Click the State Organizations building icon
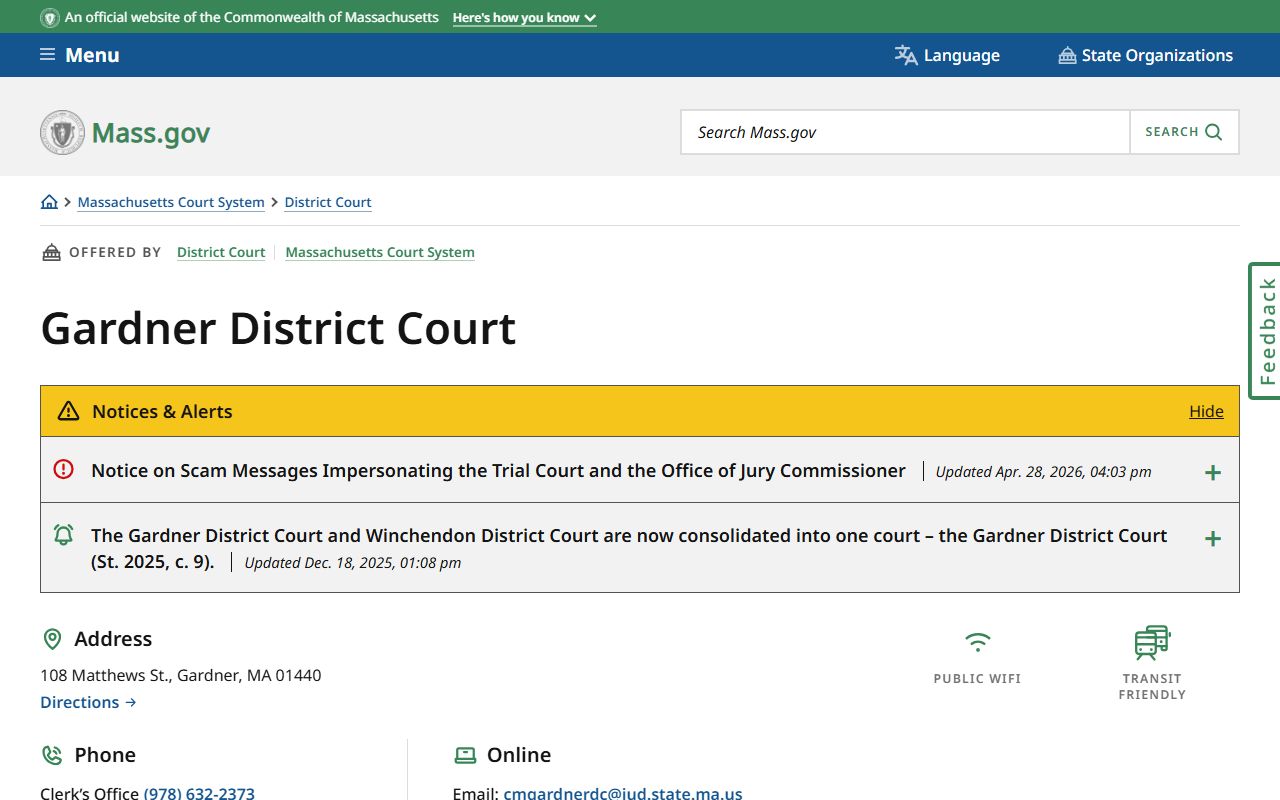 tap(1067, 55)
